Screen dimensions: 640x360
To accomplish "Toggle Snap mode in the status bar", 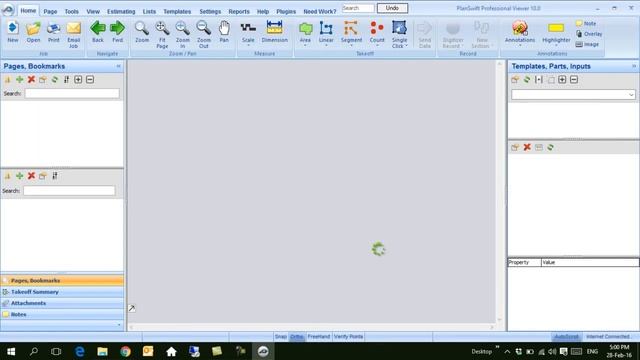I will click(x=281, y=336).
